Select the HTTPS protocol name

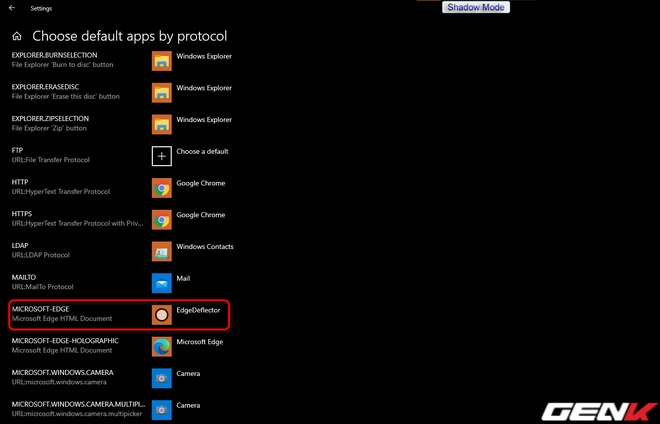22,213
